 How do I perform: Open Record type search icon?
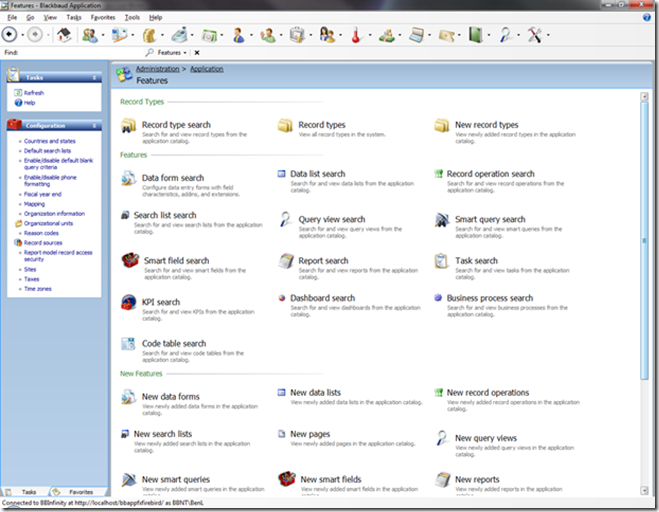click(x=128, y=126)
